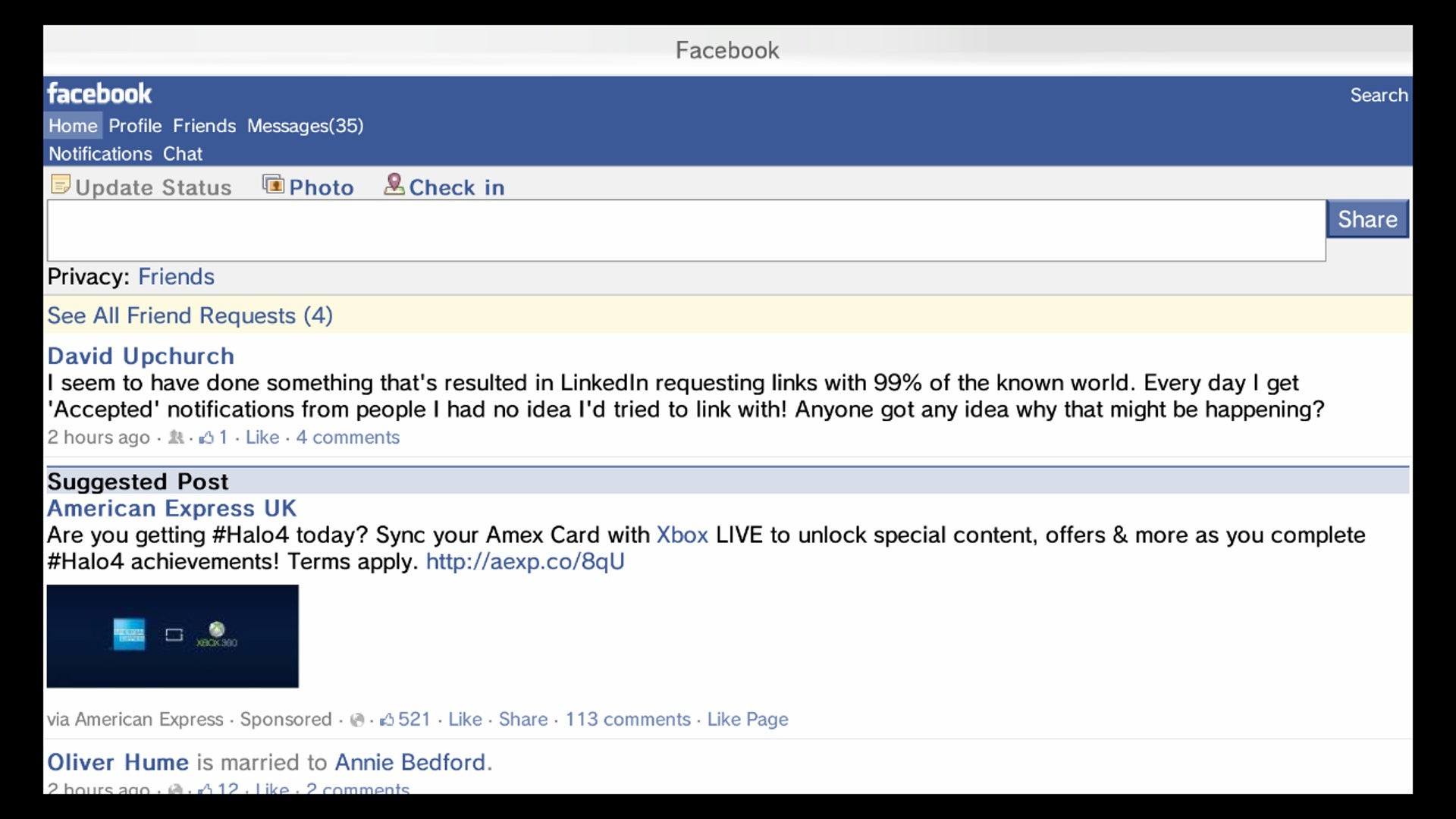1456x819 pixels.
Task: Click thumbs-up icon beside 521 likes
Action: point(387,720)
